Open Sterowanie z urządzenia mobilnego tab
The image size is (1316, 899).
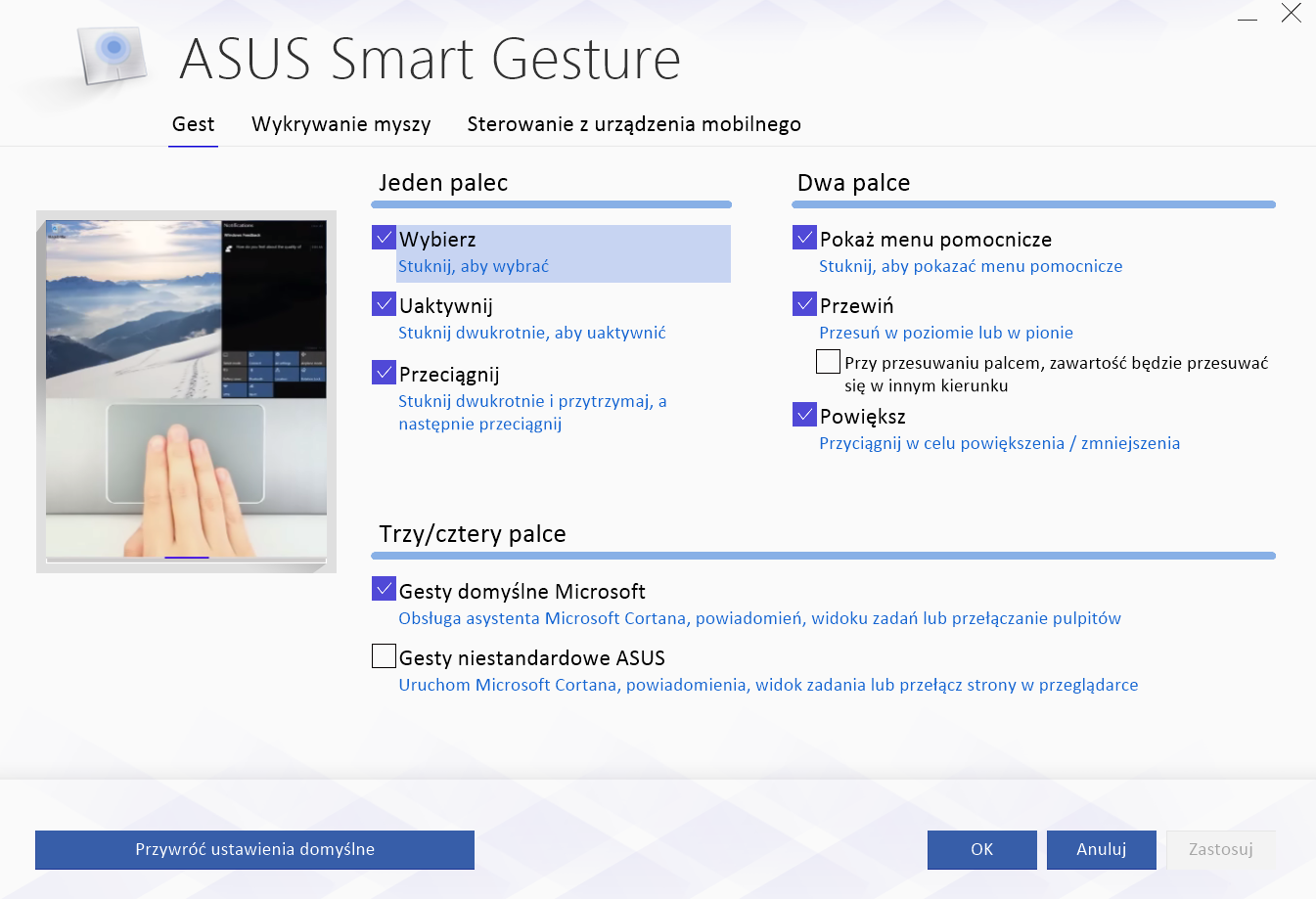(x=634, y=124)
